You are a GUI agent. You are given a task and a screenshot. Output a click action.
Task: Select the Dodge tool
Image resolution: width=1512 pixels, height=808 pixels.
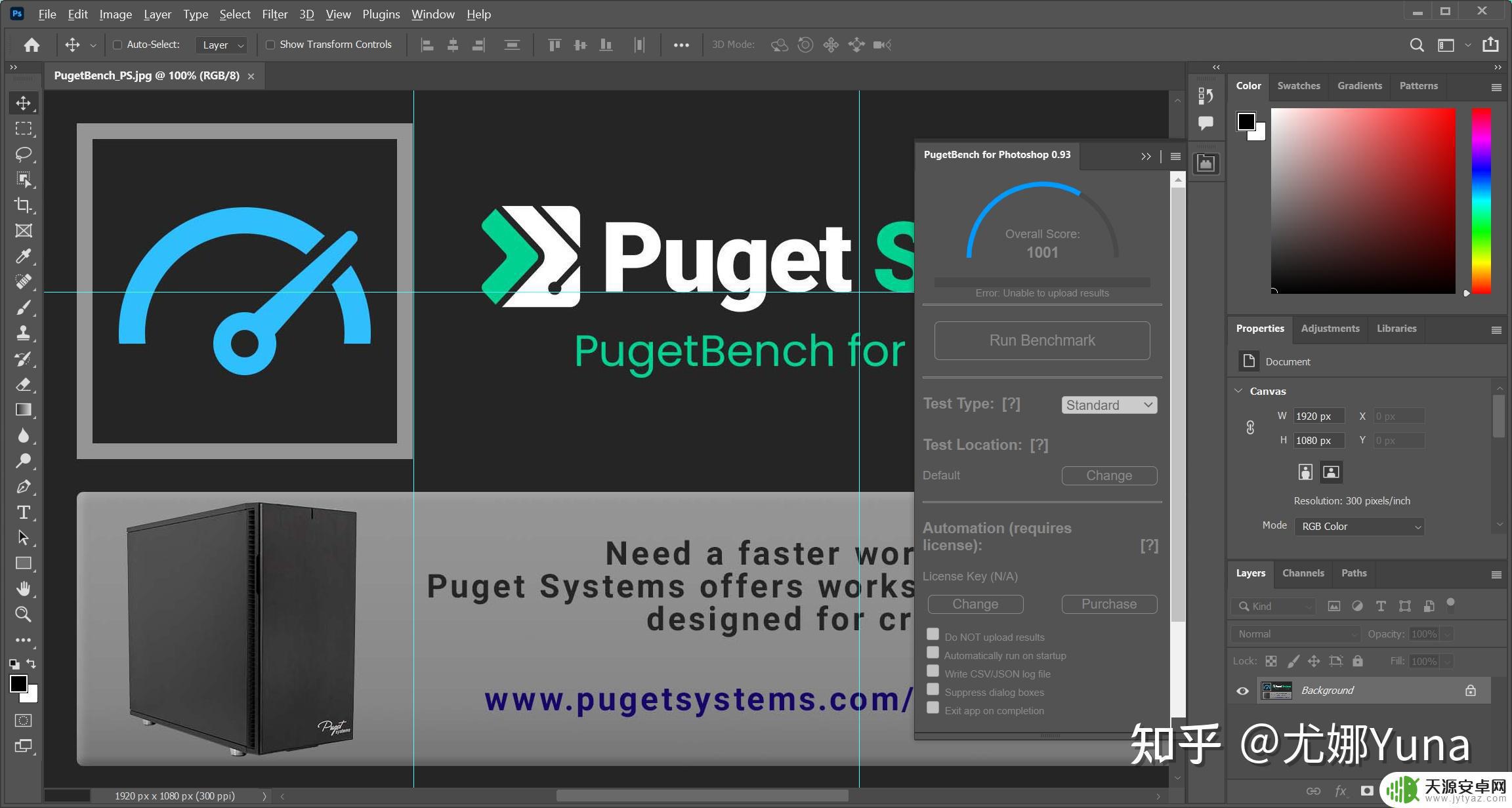(24, 461)
